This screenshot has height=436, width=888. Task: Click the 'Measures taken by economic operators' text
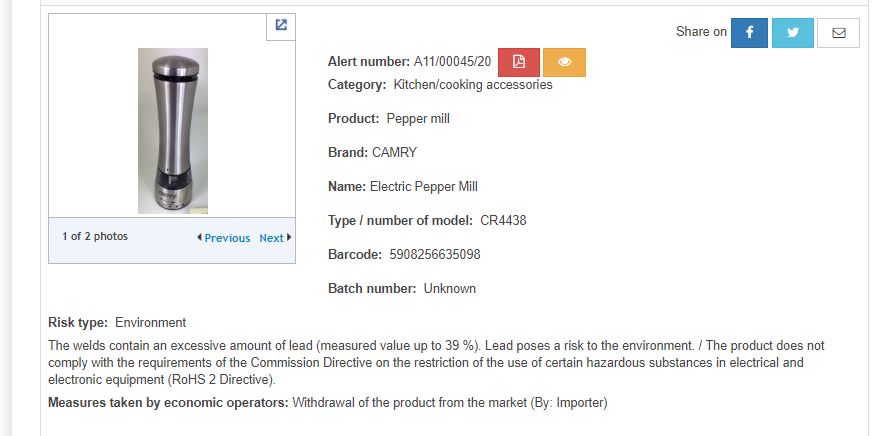tap(169, 403)
